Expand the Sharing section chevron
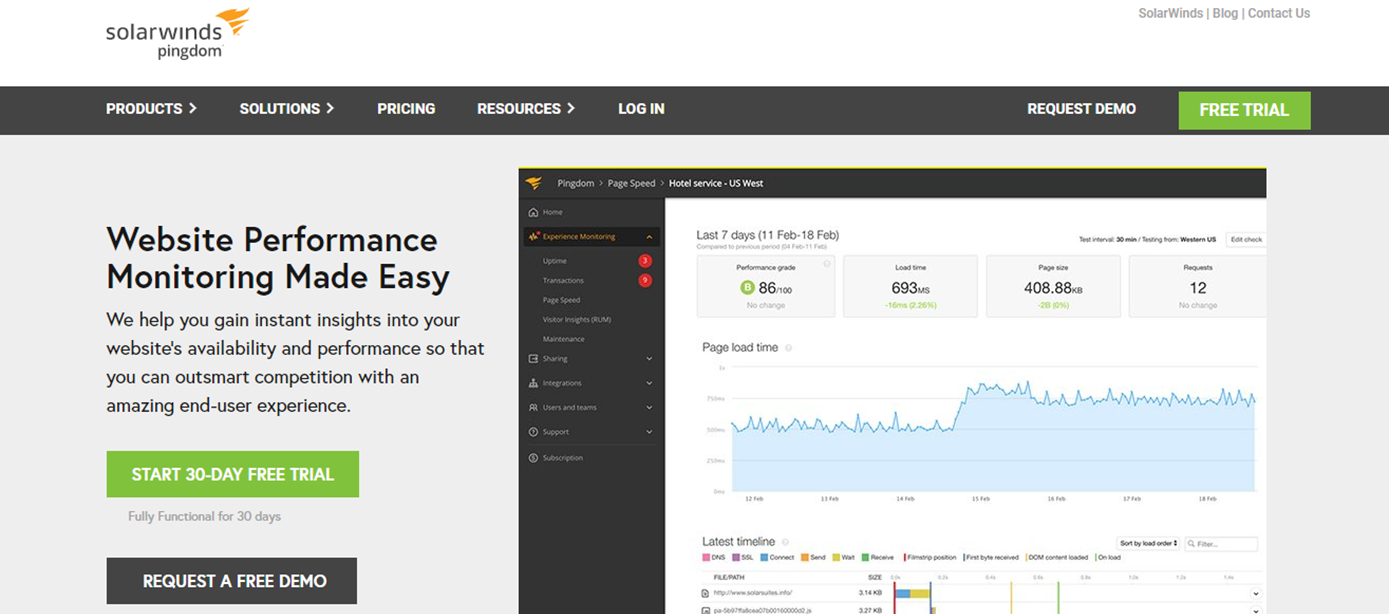 (650, 358)
